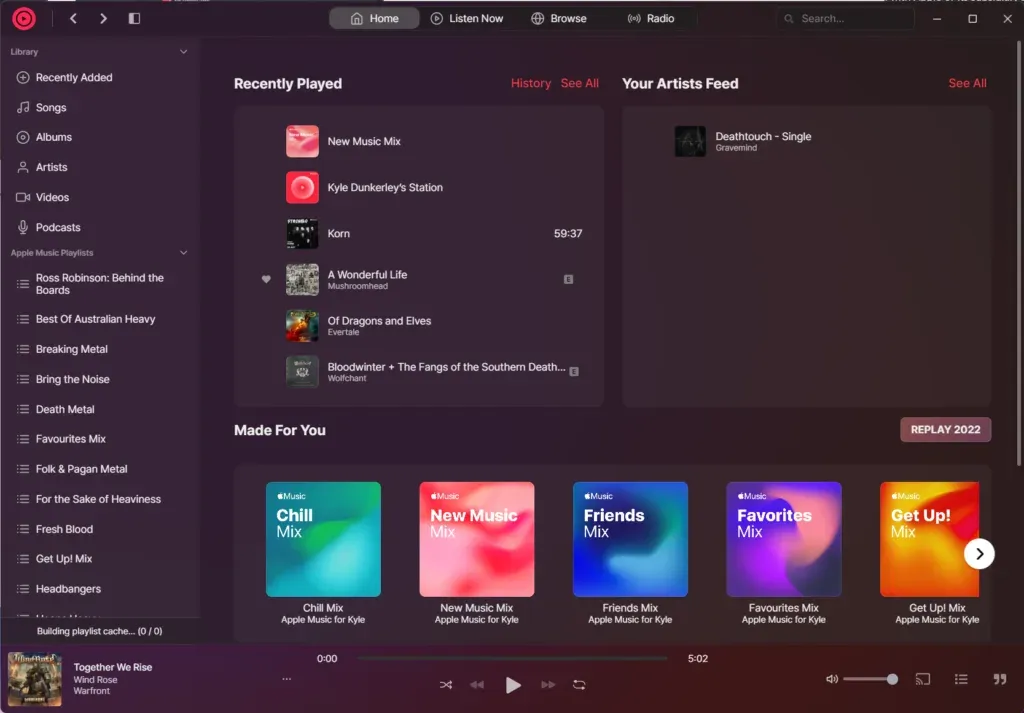Select Of Dragons and Elves row

[419, 326]
